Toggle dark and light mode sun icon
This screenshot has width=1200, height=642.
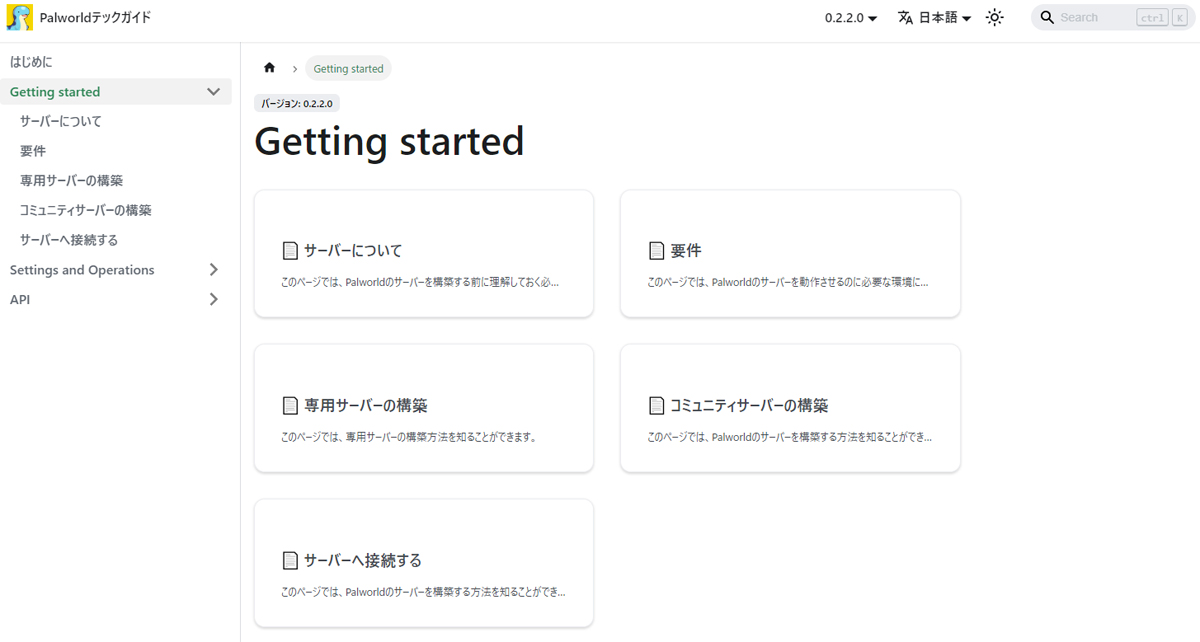[x=994, y=18]
